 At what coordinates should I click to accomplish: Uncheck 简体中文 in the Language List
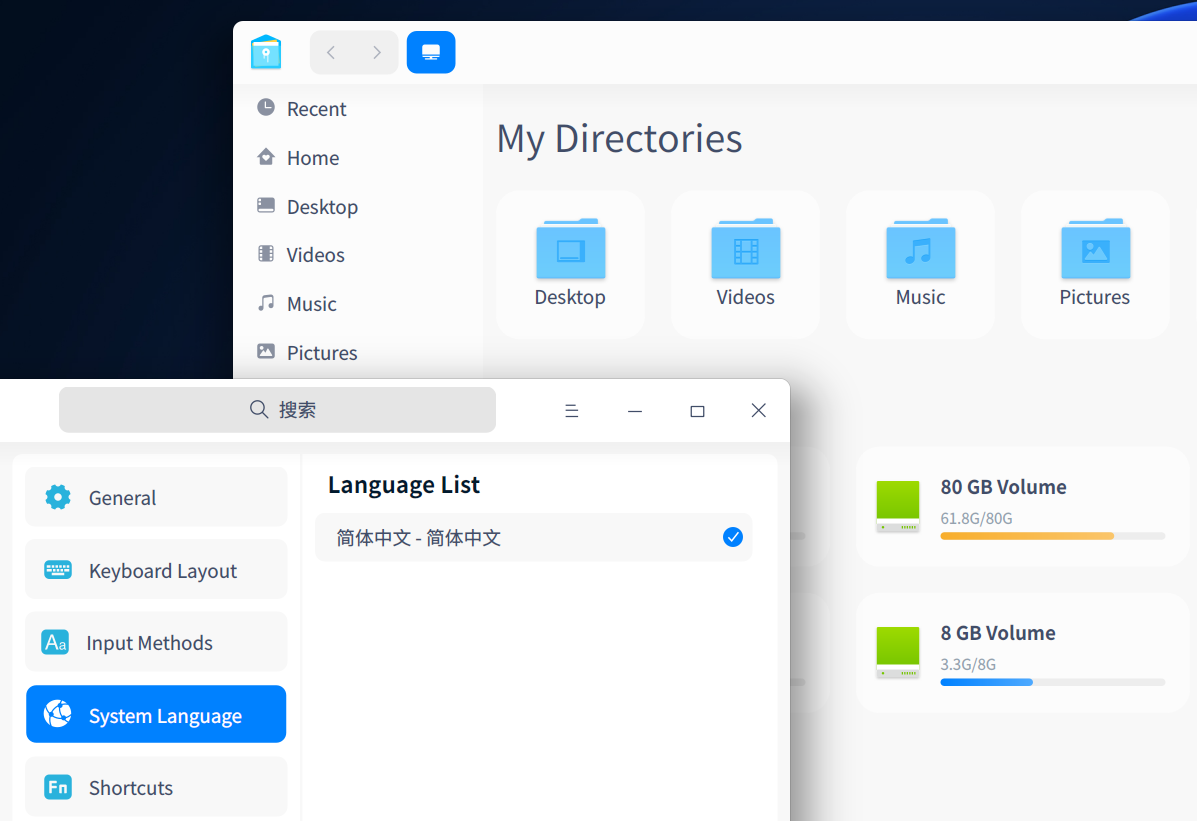coord(733,537)
